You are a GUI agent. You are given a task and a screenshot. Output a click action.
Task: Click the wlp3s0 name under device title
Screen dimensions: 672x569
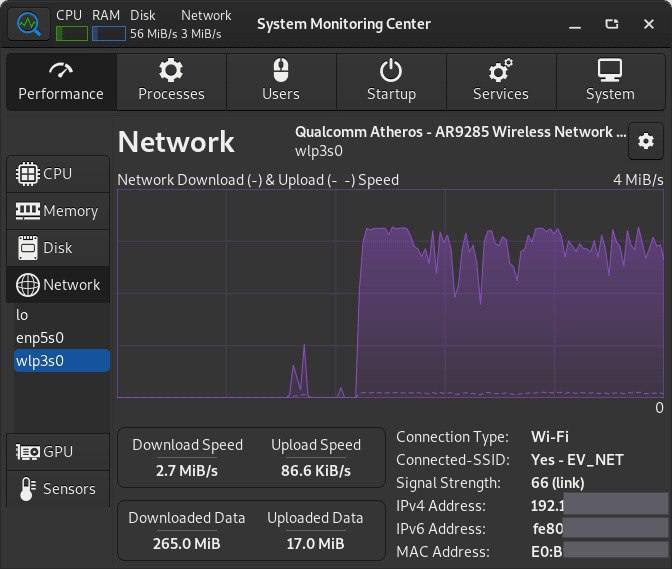click(x=319, y=152)
